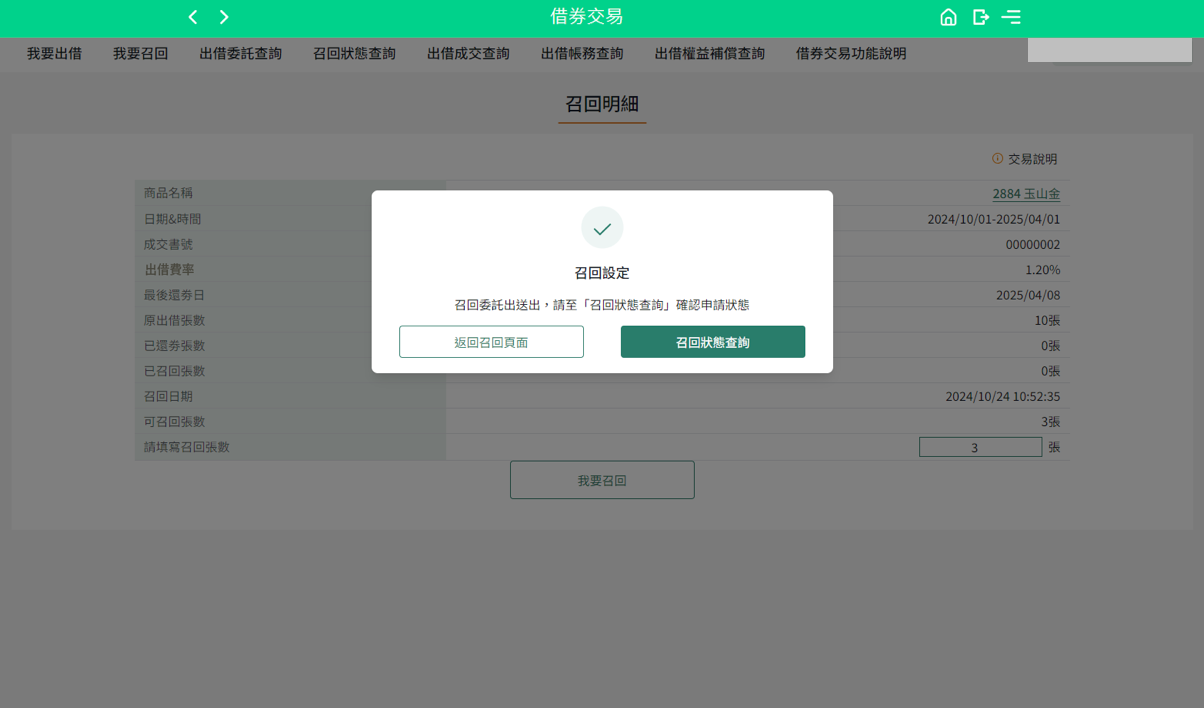This screenshot has width=1204, height=708.
Task: Open 出借委託查詢 tab
Action: pos(240,54)
